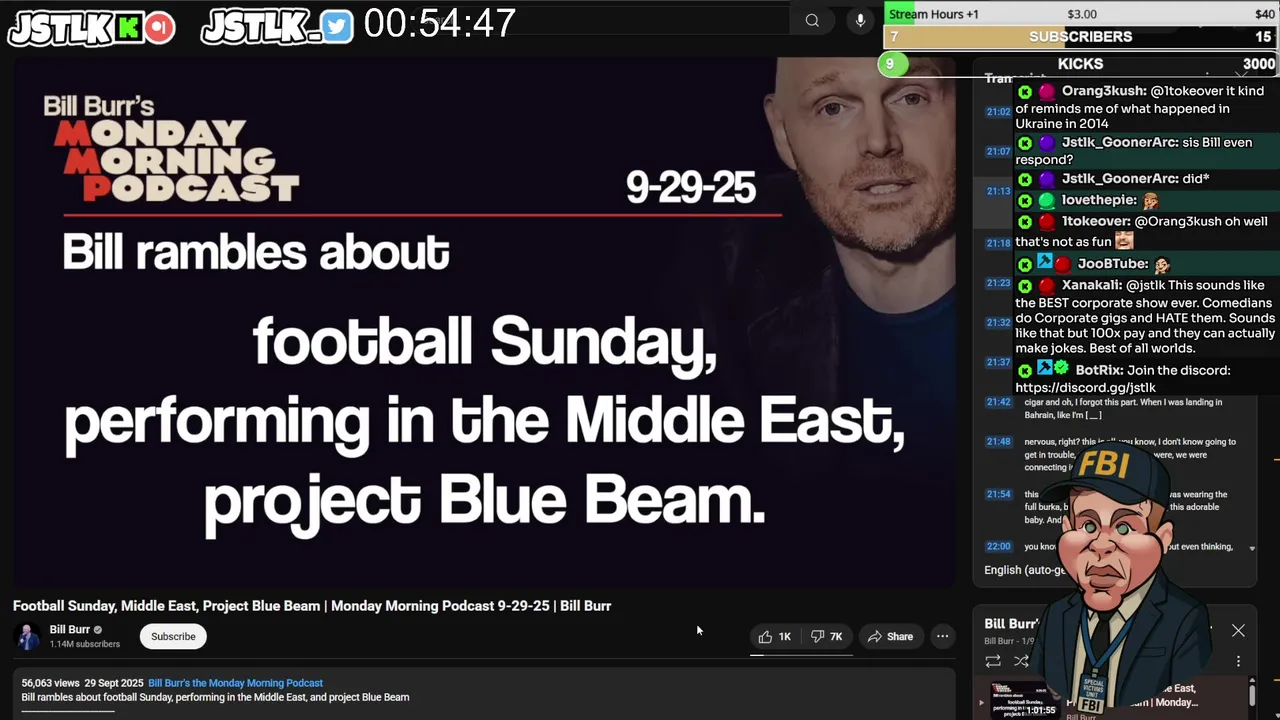Click JooBTube username in chat
Screen dimensions: 1280x720
click(1113, 264)
